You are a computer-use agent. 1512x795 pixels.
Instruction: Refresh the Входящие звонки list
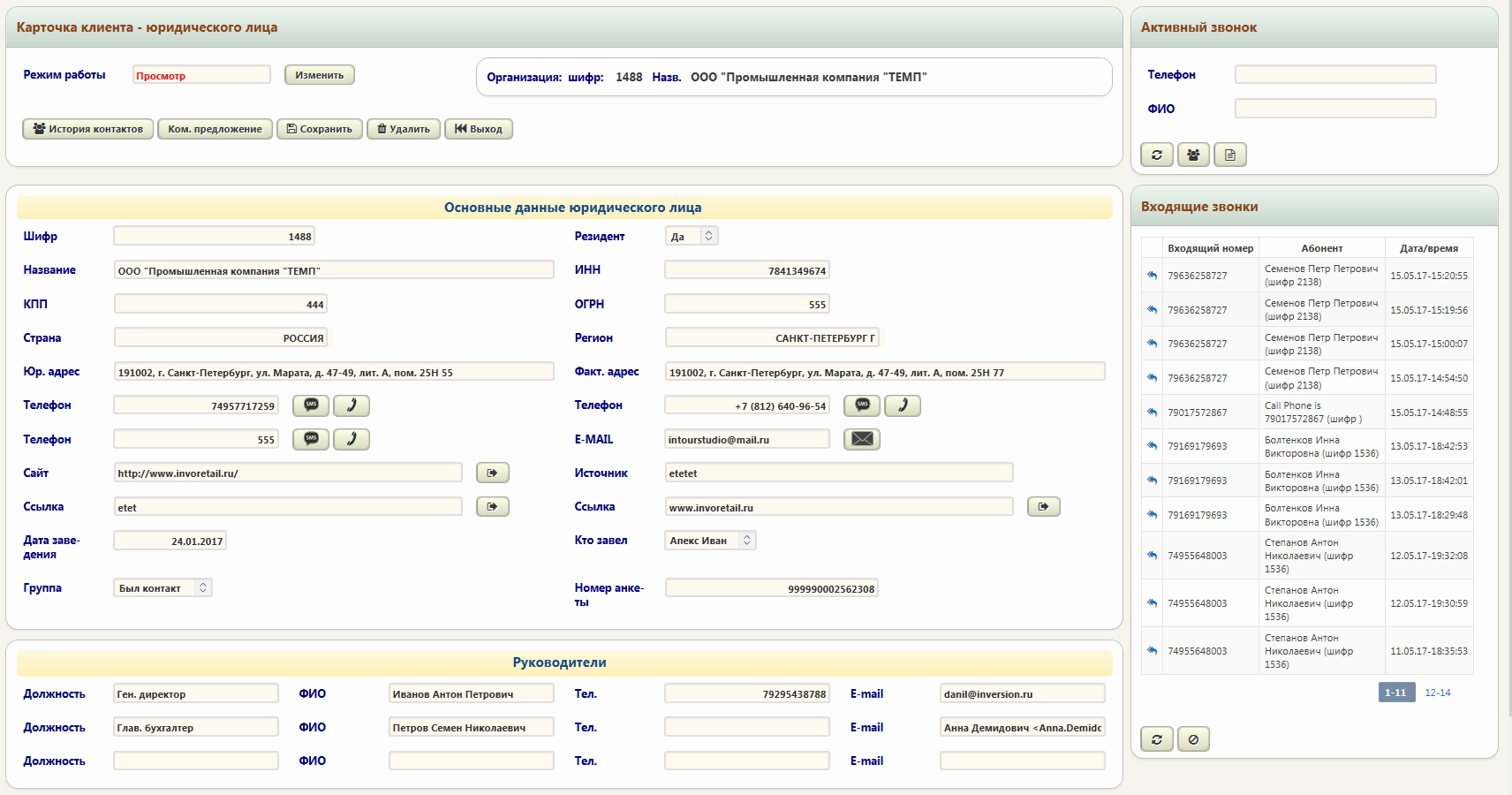(1156, 739)
